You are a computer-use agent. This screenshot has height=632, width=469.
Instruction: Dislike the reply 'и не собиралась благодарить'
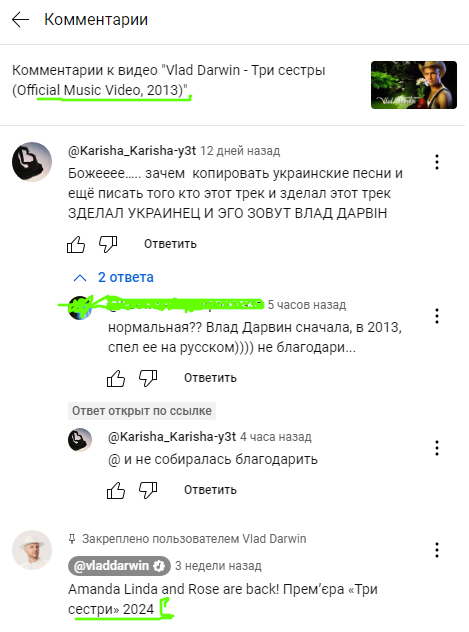[x=148, y=490]
